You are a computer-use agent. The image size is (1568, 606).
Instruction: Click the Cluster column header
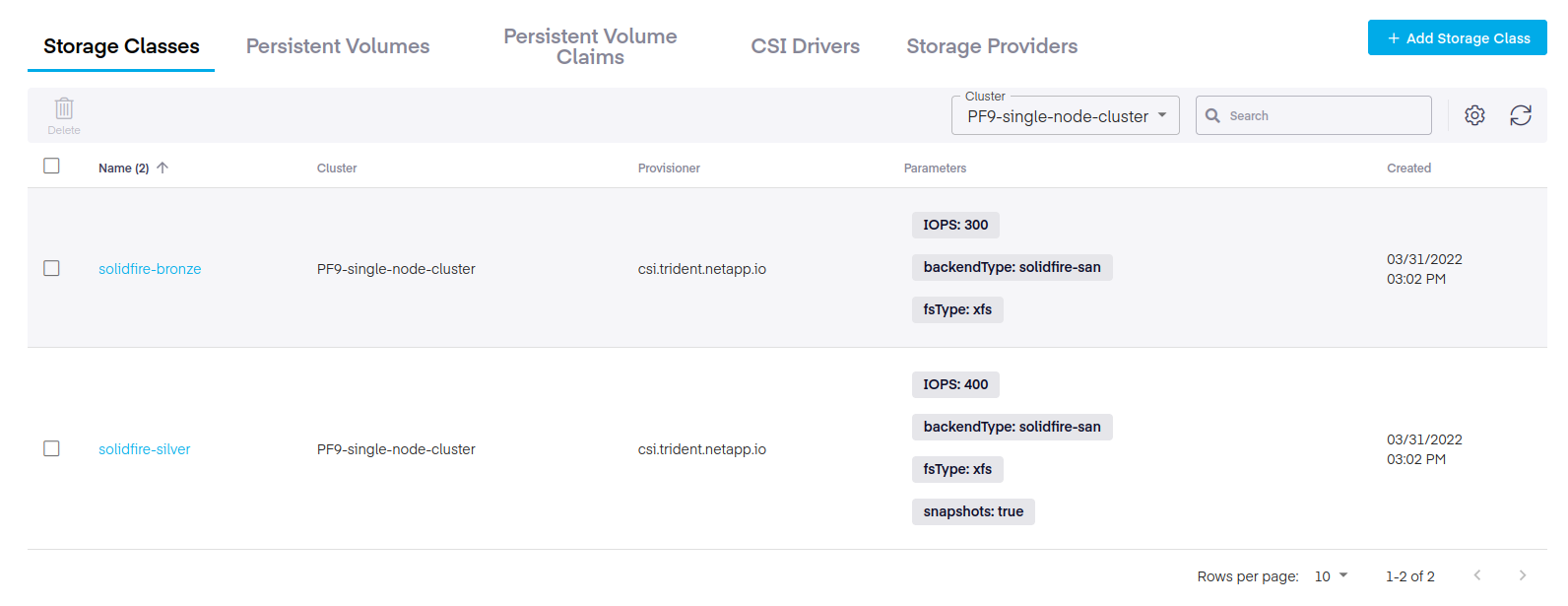point(337,168)
